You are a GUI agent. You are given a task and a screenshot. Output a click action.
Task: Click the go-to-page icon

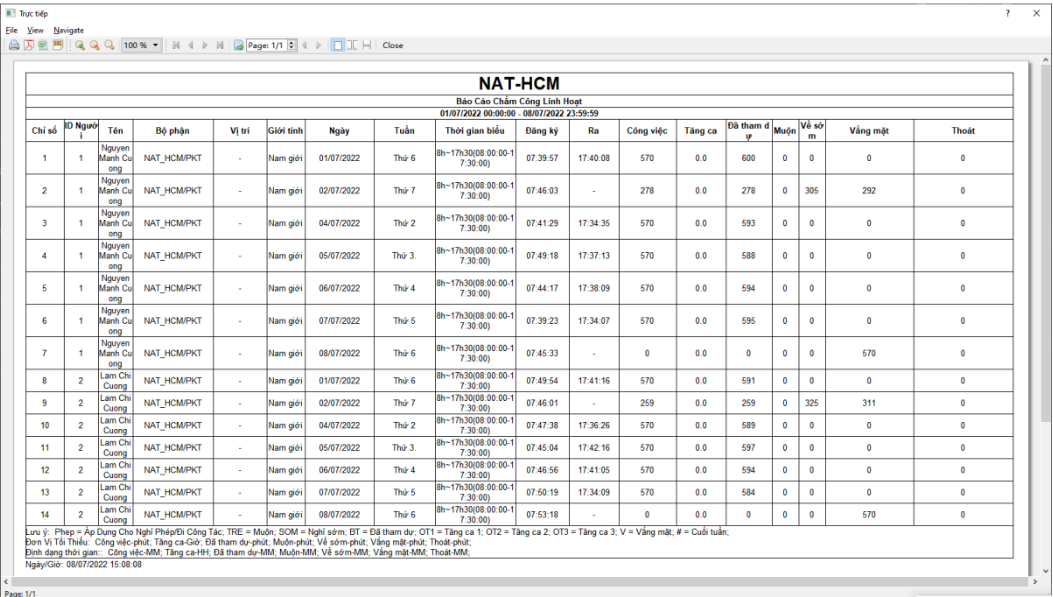pyautogui.click(x=238, y=45)
